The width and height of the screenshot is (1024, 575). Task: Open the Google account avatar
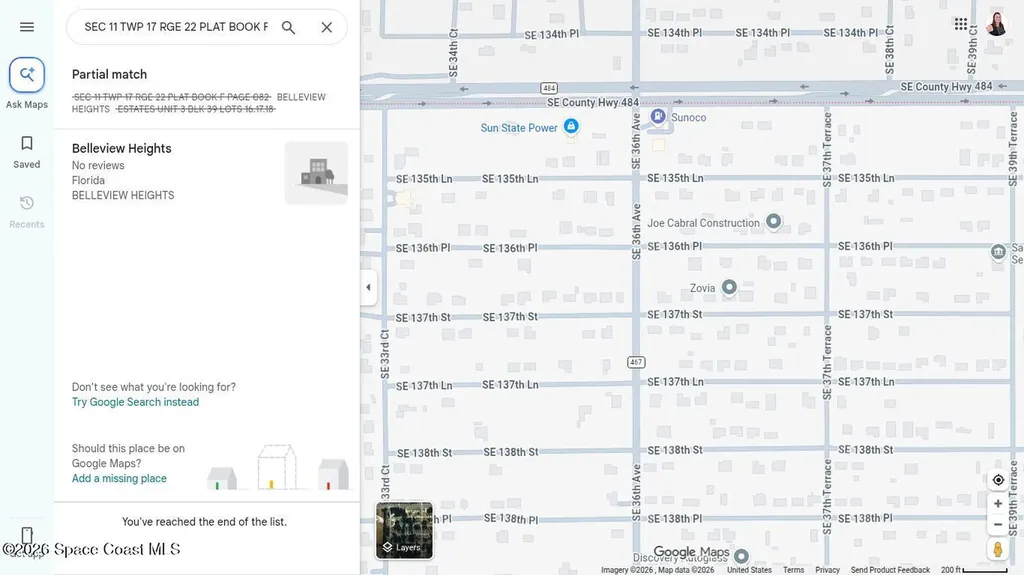pyautogui.click(x=997, y=24)
